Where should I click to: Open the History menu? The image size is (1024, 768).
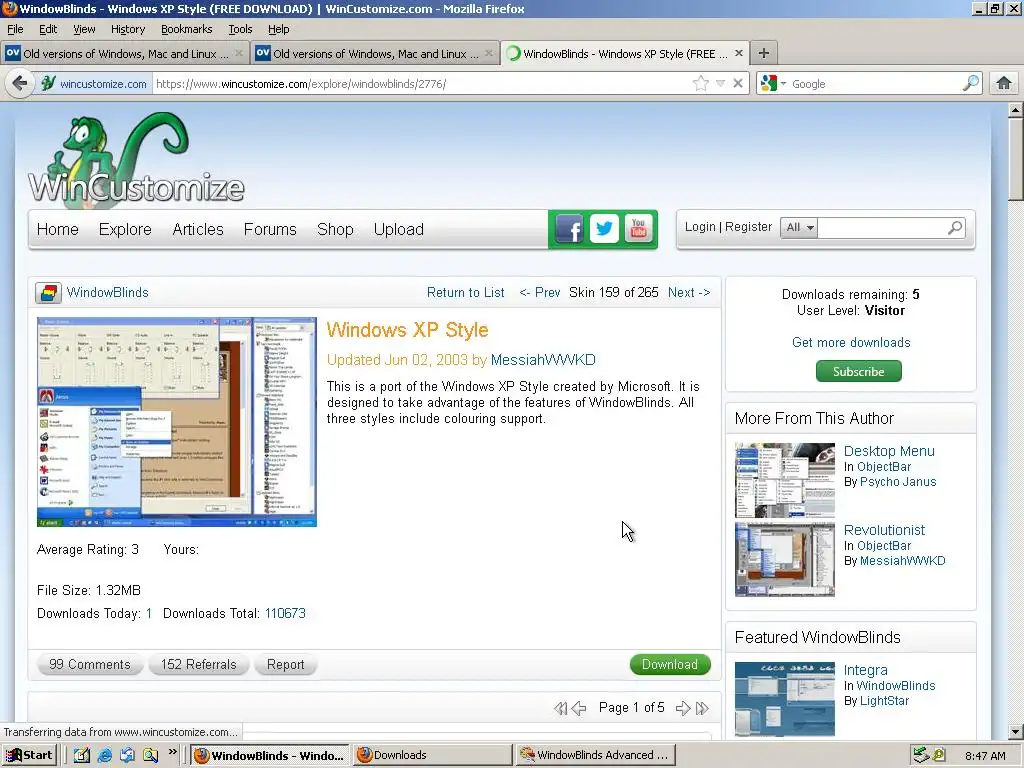128,29
